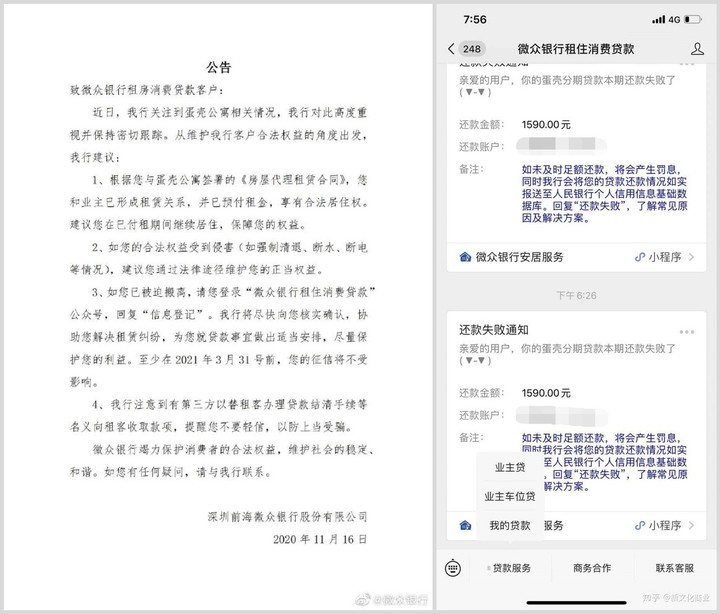Open 联系客服 bottom menu
The height and width of the screenshot is (614, 720).
[674, 568]
